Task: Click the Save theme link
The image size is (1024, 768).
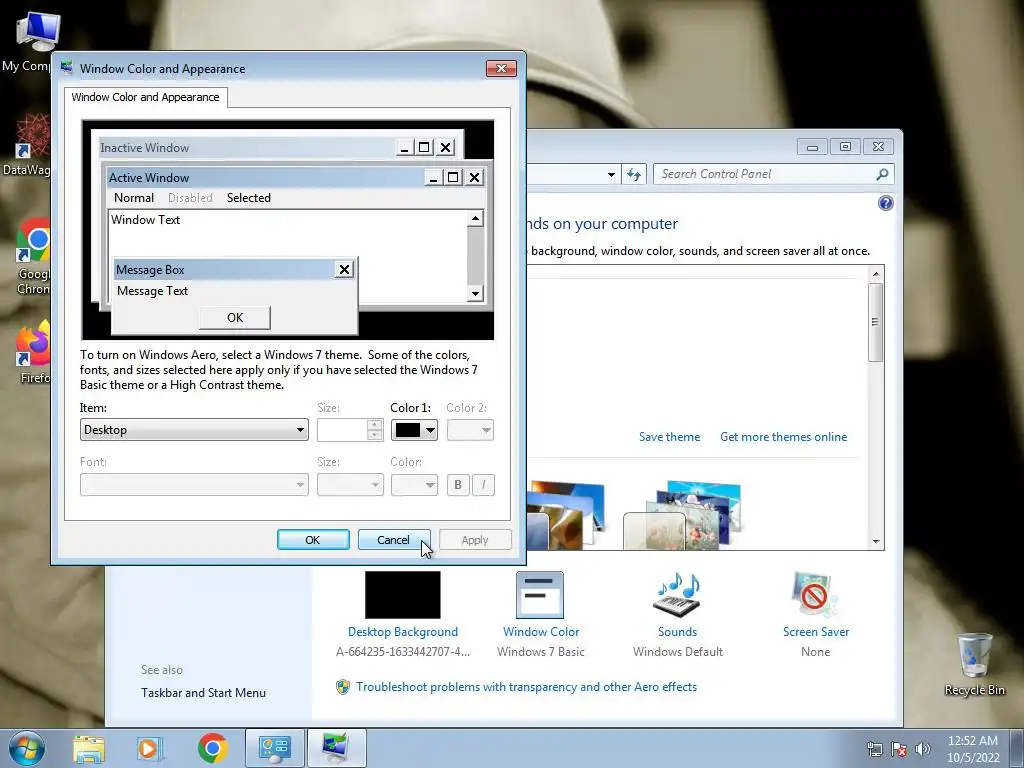Action: (x=669, y=437)
